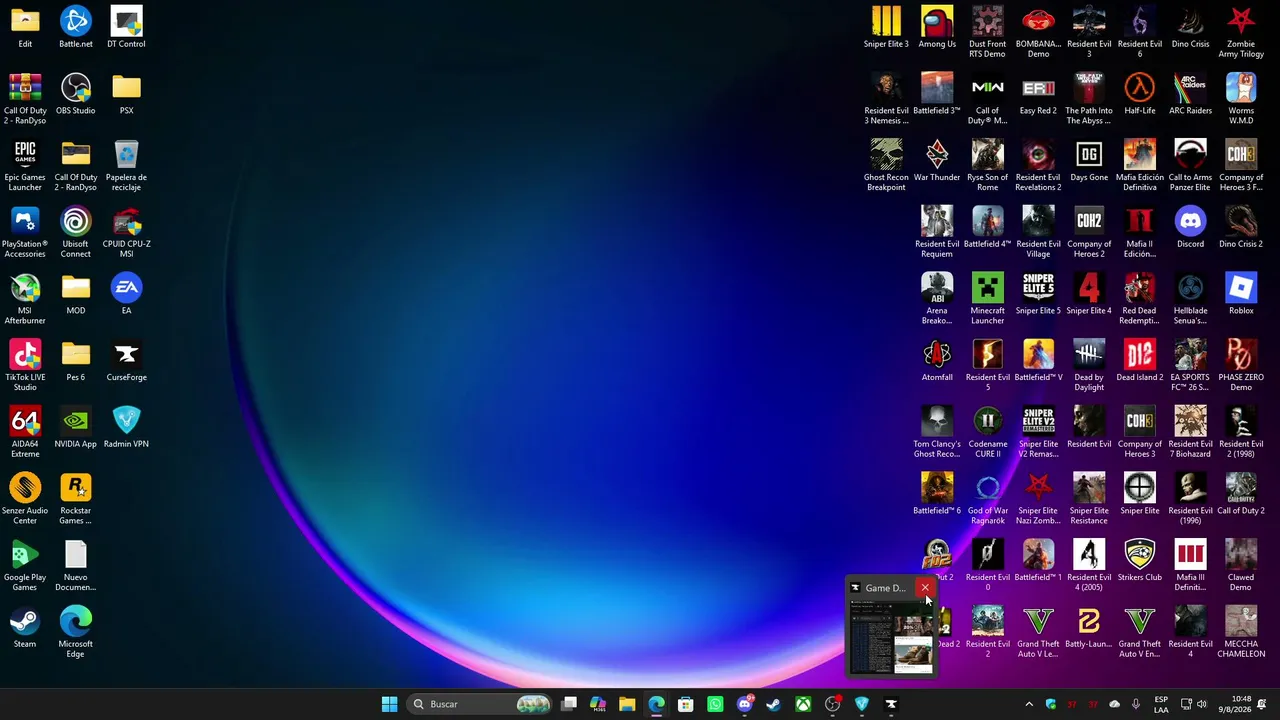Select the Codename CURE II shortcut
Viewport: 1280px width, 720px height.
click(987, 432)
